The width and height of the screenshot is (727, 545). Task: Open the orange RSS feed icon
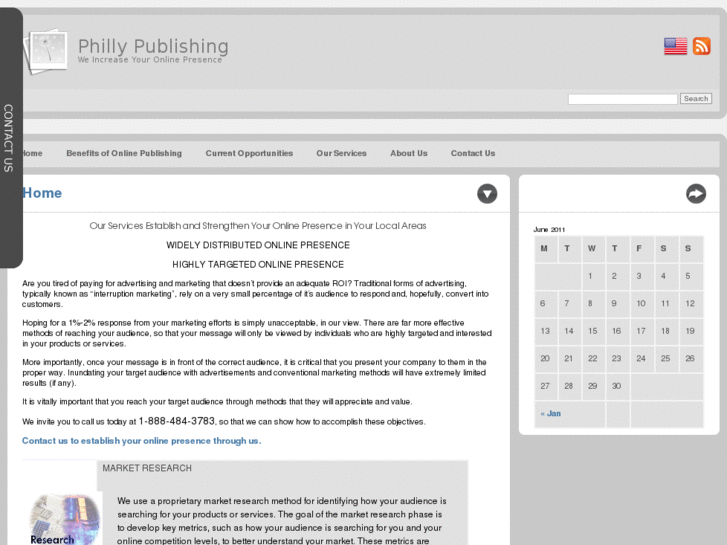coord(701,46)
